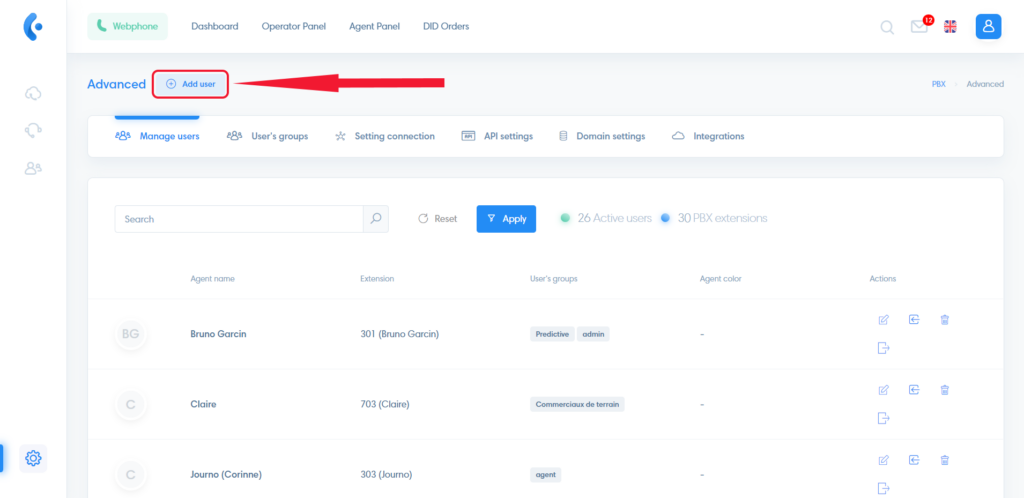Select the Manage users tab

point(157,136)
